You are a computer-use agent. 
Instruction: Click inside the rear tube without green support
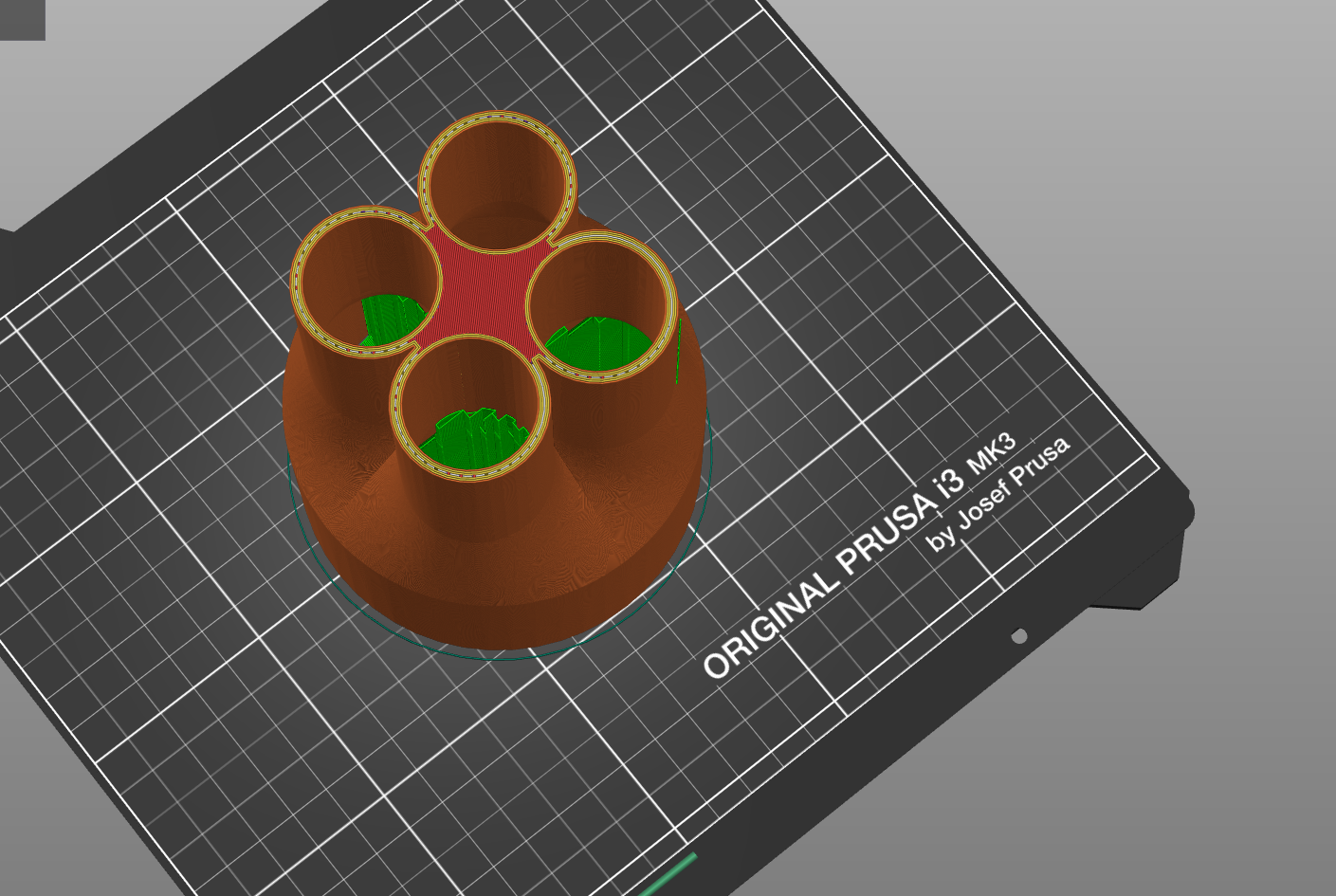(497, 185)
